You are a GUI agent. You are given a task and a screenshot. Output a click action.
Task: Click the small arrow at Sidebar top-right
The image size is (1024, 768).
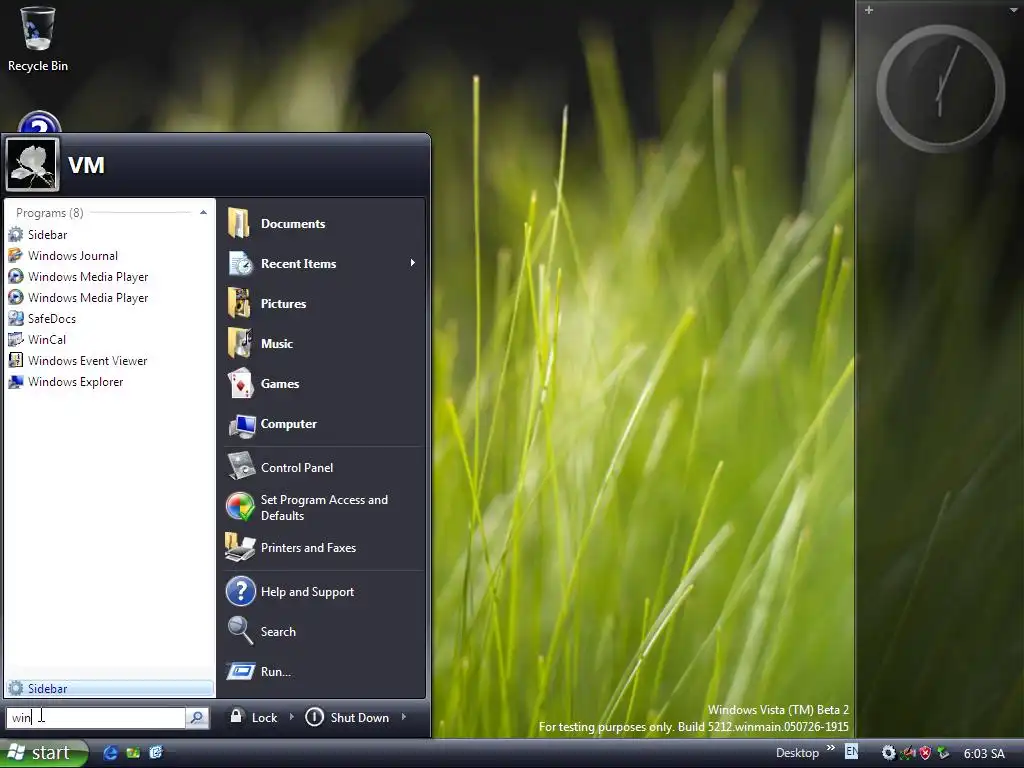pos(1013,10)
